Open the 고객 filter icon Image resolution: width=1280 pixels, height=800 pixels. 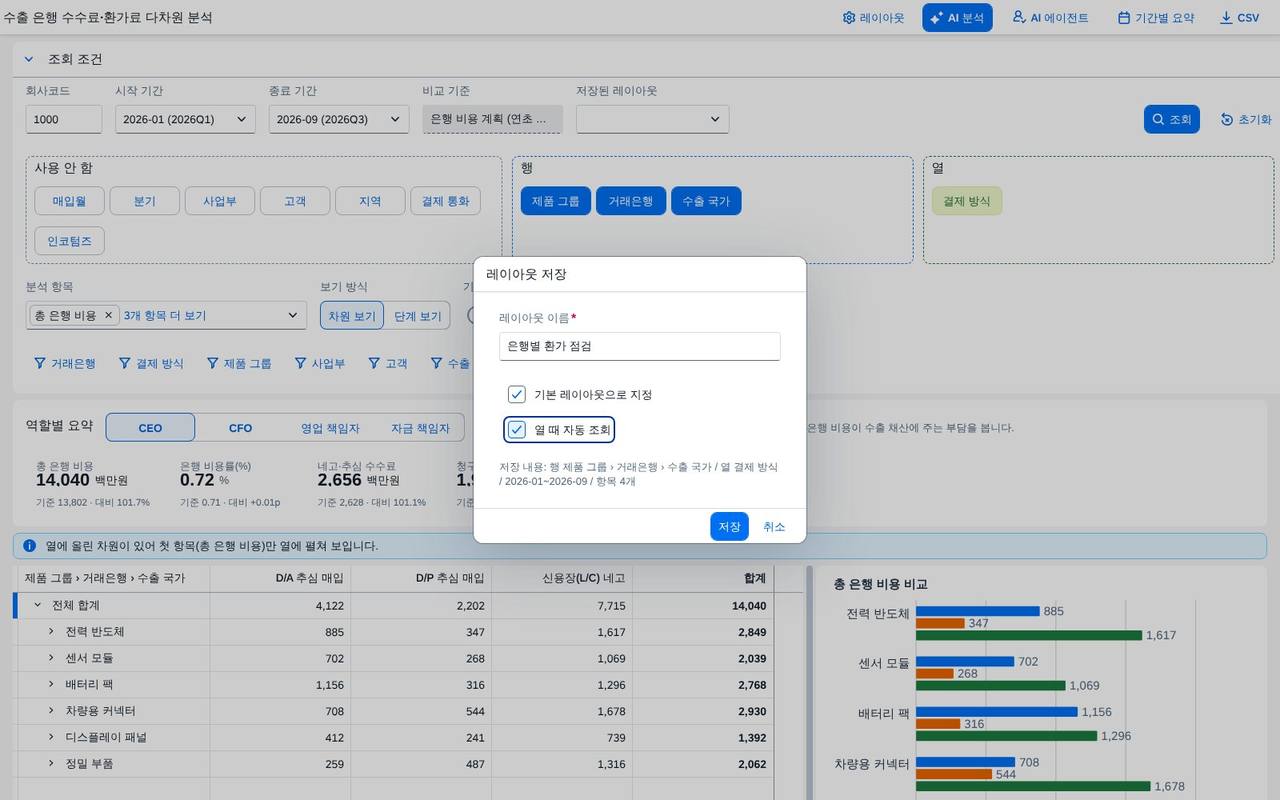coord(374,363)
